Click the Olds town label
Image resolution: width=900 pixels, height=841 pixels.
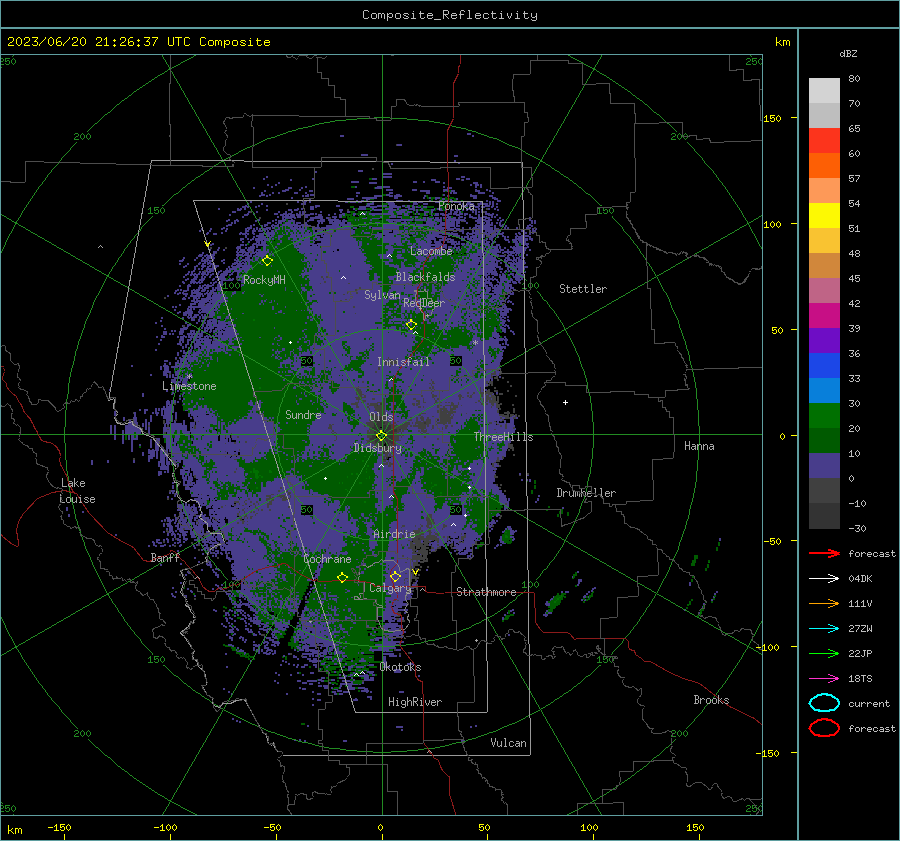381,416
